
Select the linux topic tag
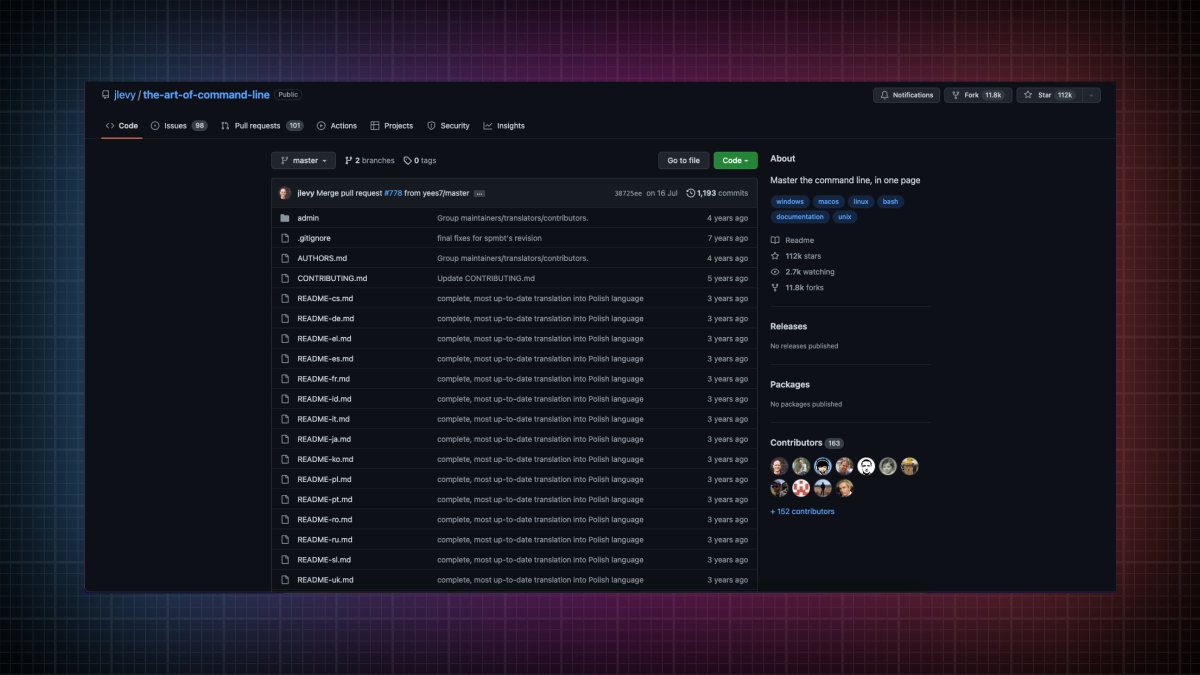coord(861,202)
